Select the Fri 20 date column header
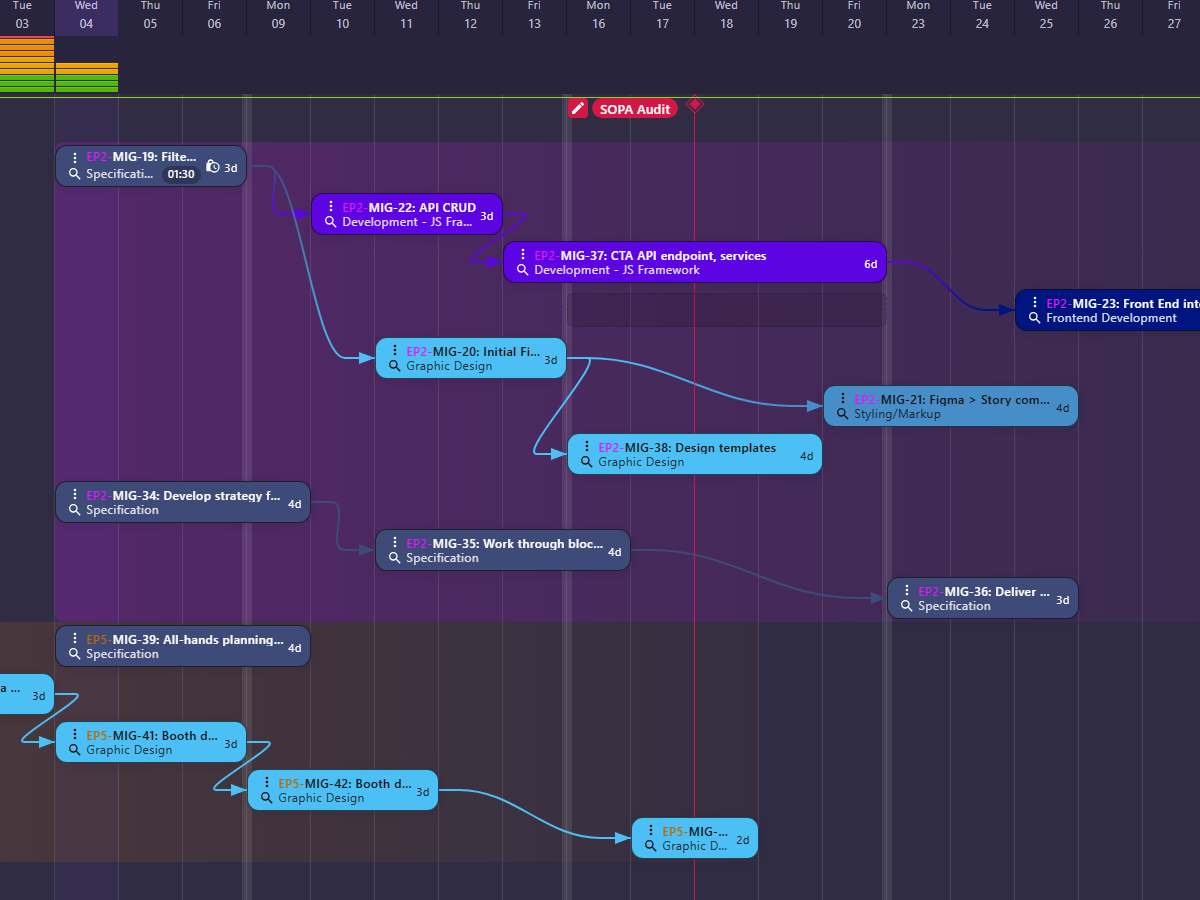Viewport: 1200px width, 900px height. pyautogui.click(x=854, y=17)
